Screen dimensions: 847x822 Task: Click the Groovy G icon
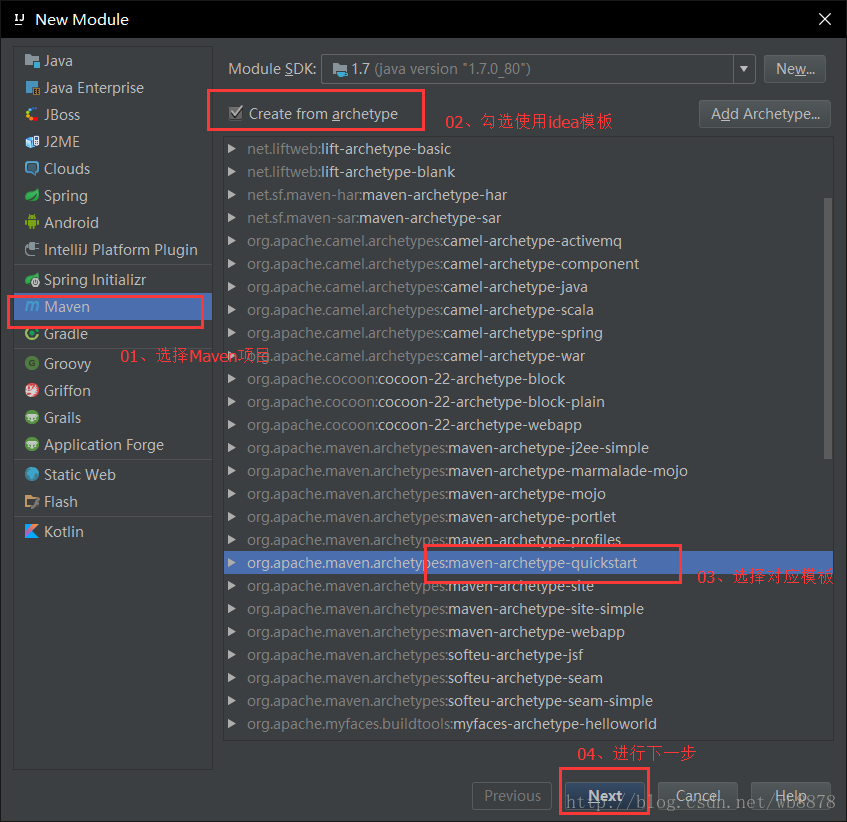(x=32, y=363)
